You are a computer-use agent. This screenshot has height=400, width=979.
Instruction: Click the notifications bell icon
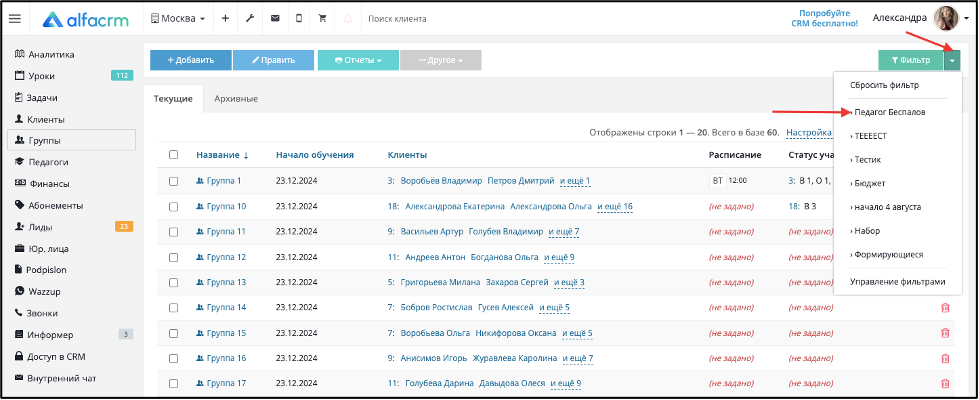coord(348,19)
